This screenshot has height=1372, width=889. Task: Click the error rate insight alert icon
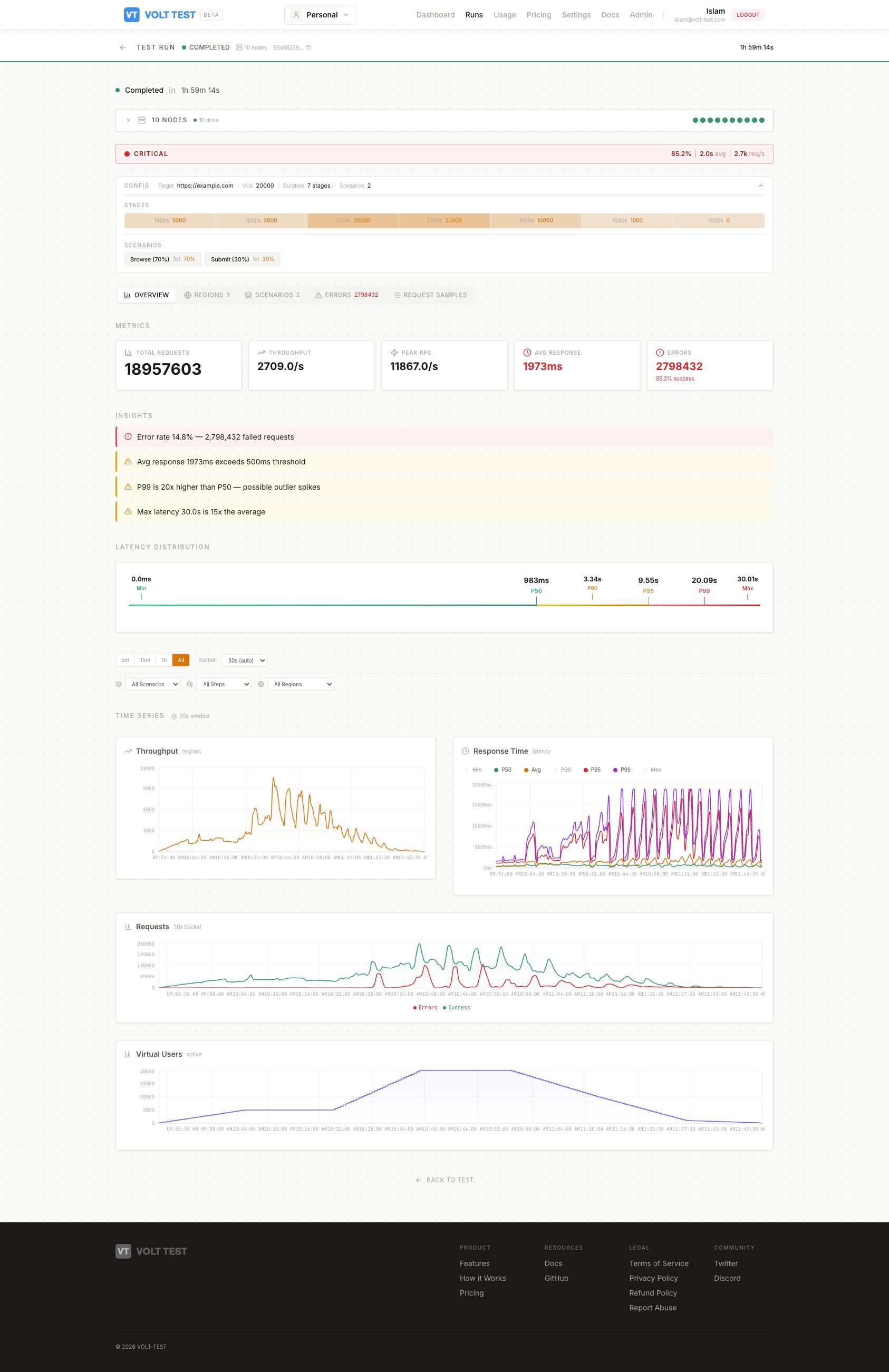[128, 437]
